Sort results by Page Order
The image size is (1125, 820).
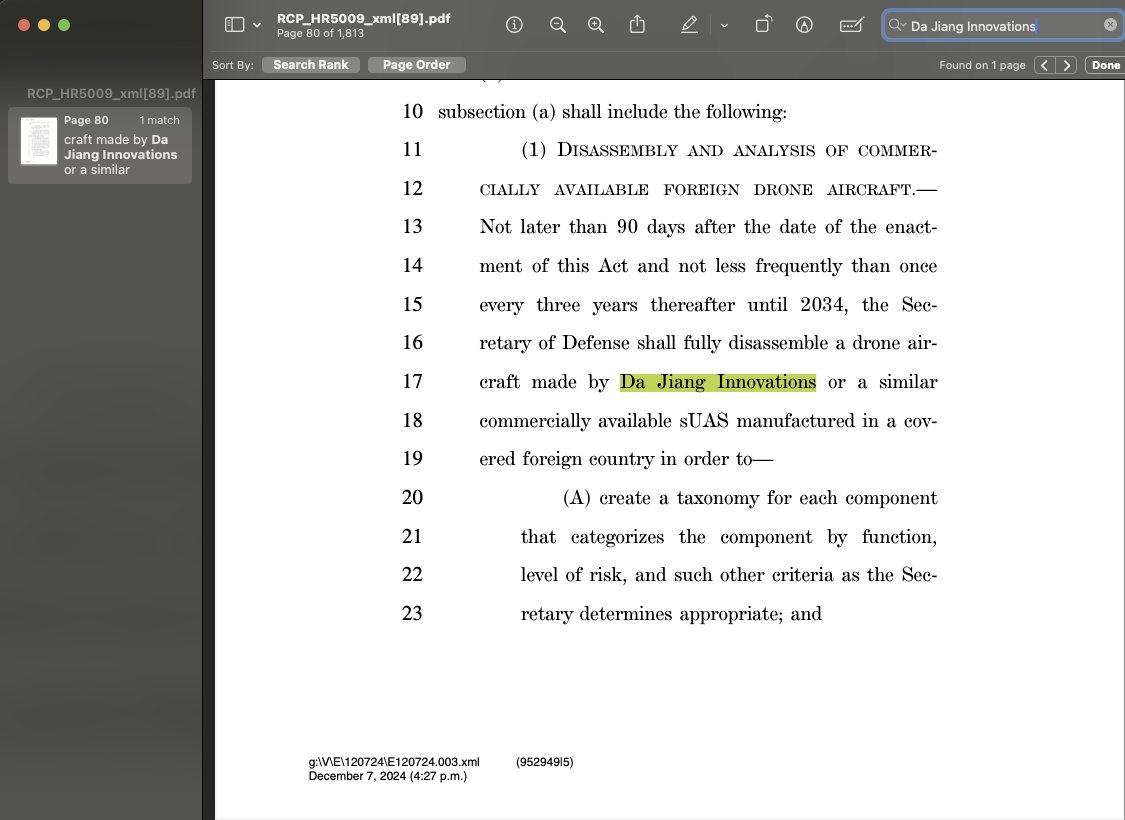pos(416,65)
